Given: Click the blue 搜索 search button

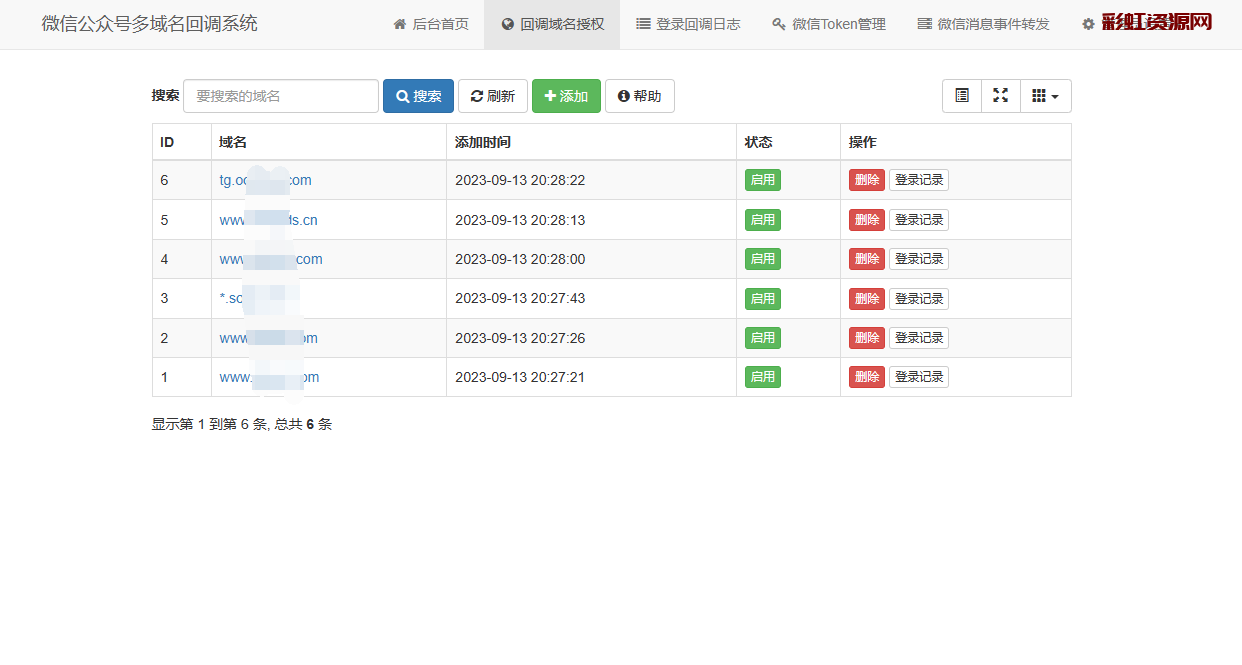Looking at the screenshot, I should tap(418, 96).
